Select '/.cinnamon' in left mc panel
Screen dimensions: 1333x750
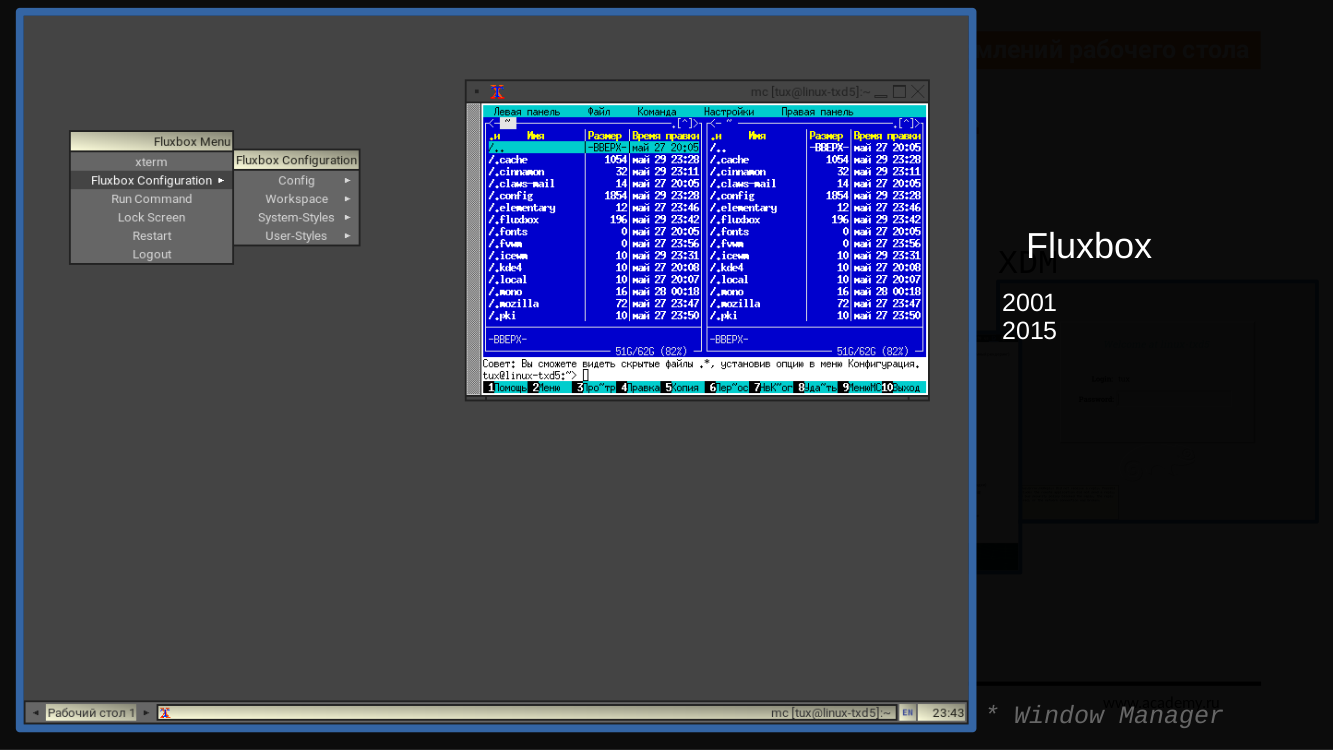594,172
